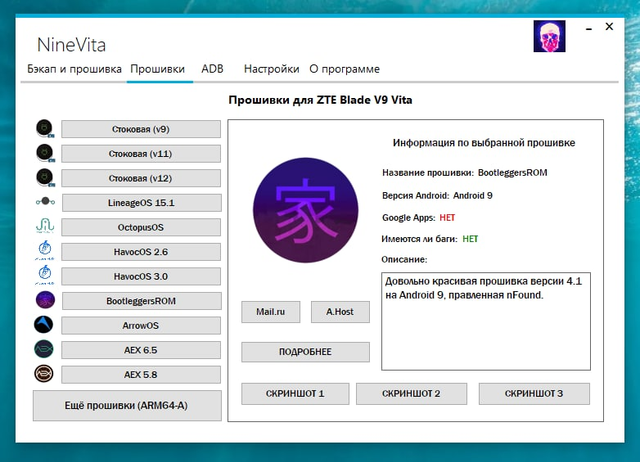Viewport: 640px width, 462px height.
Task: Click the green НЕТ next to Имеются ли баги
Action: (x=470, y=239)
